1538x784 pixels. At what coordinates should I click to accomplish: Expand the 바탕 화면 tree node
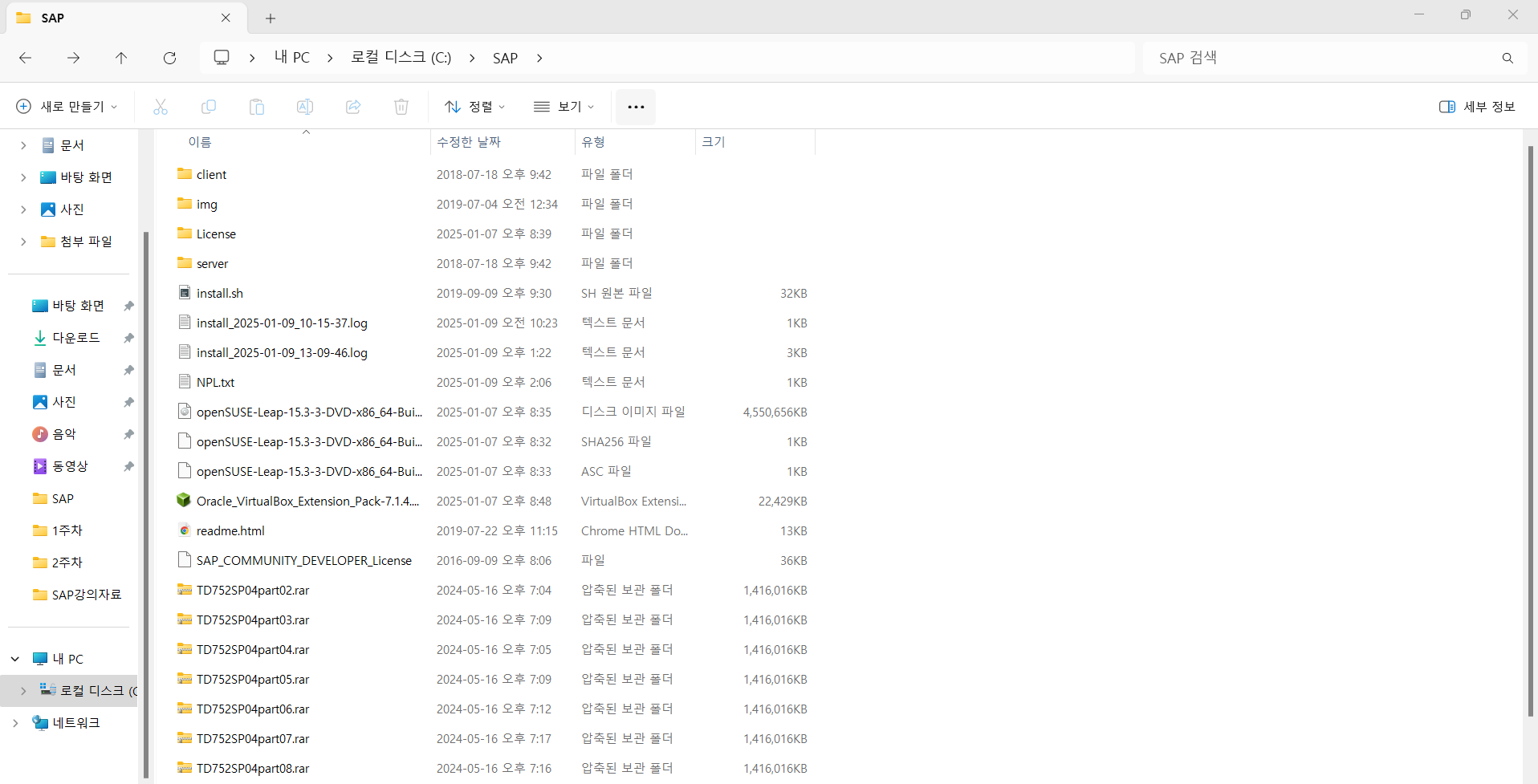[23, 177]
